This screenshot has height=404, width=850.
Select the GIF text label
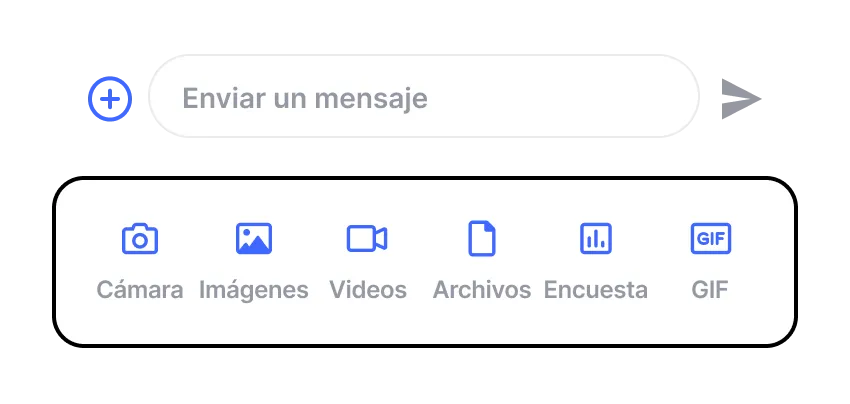pos(710,290)
